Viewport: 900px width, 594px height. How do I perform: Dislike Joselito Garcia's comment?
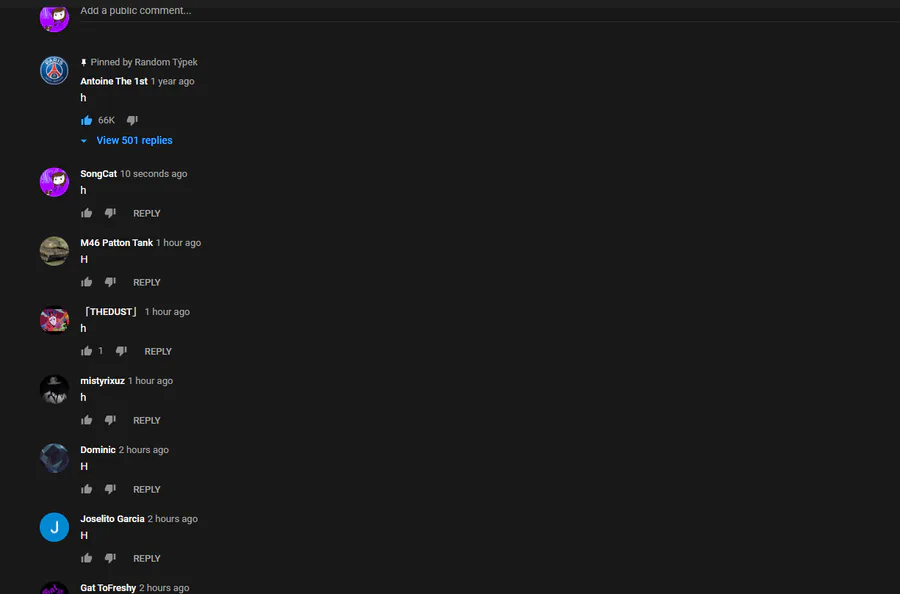(110, 558)
